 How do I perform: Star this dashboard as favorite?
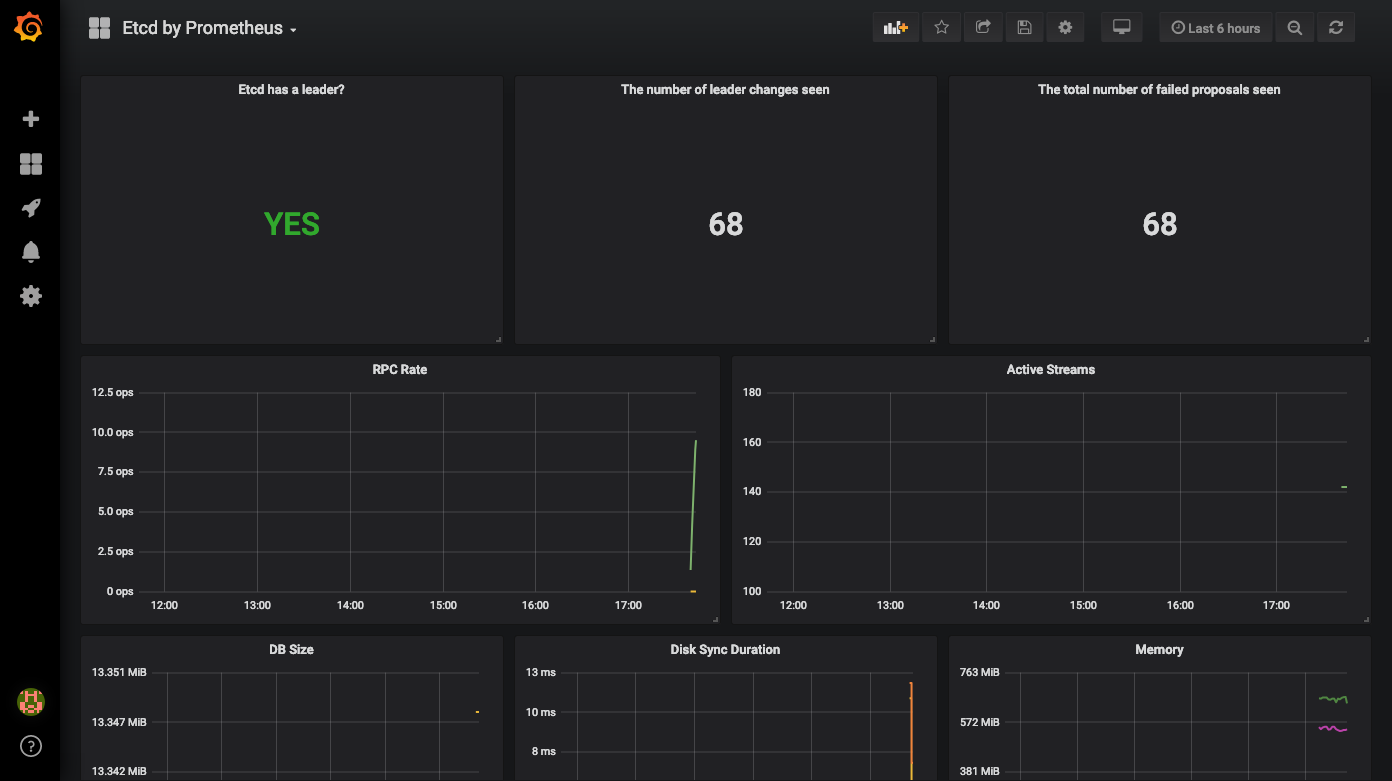coord(941,28)
